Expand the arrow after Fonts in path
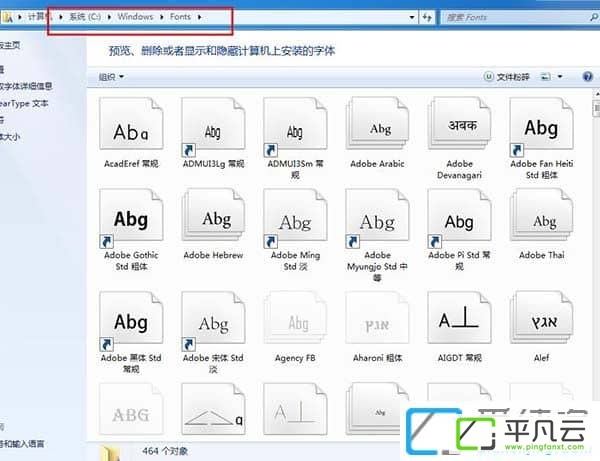600x461 pixels. (x=199, y=17)
